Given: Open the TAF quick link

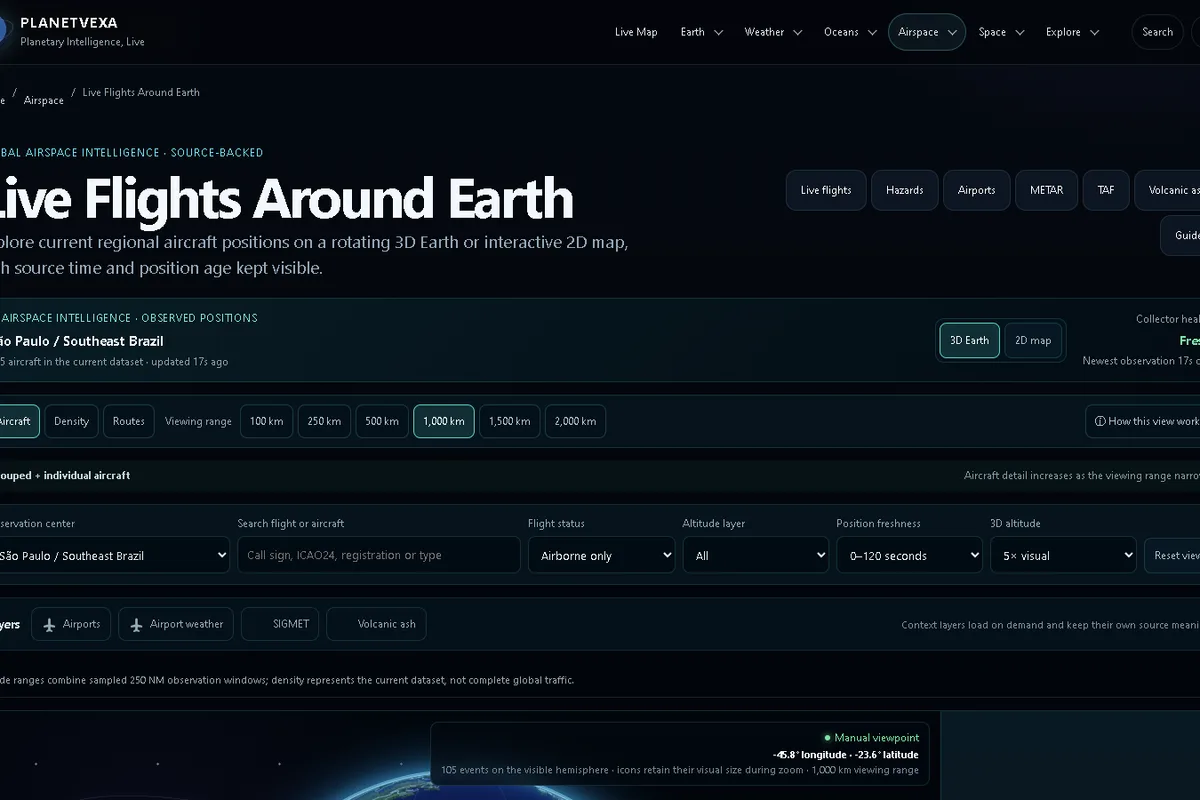Looking at the screenshot, I should pyautogui.click(x=1106, y=190).
